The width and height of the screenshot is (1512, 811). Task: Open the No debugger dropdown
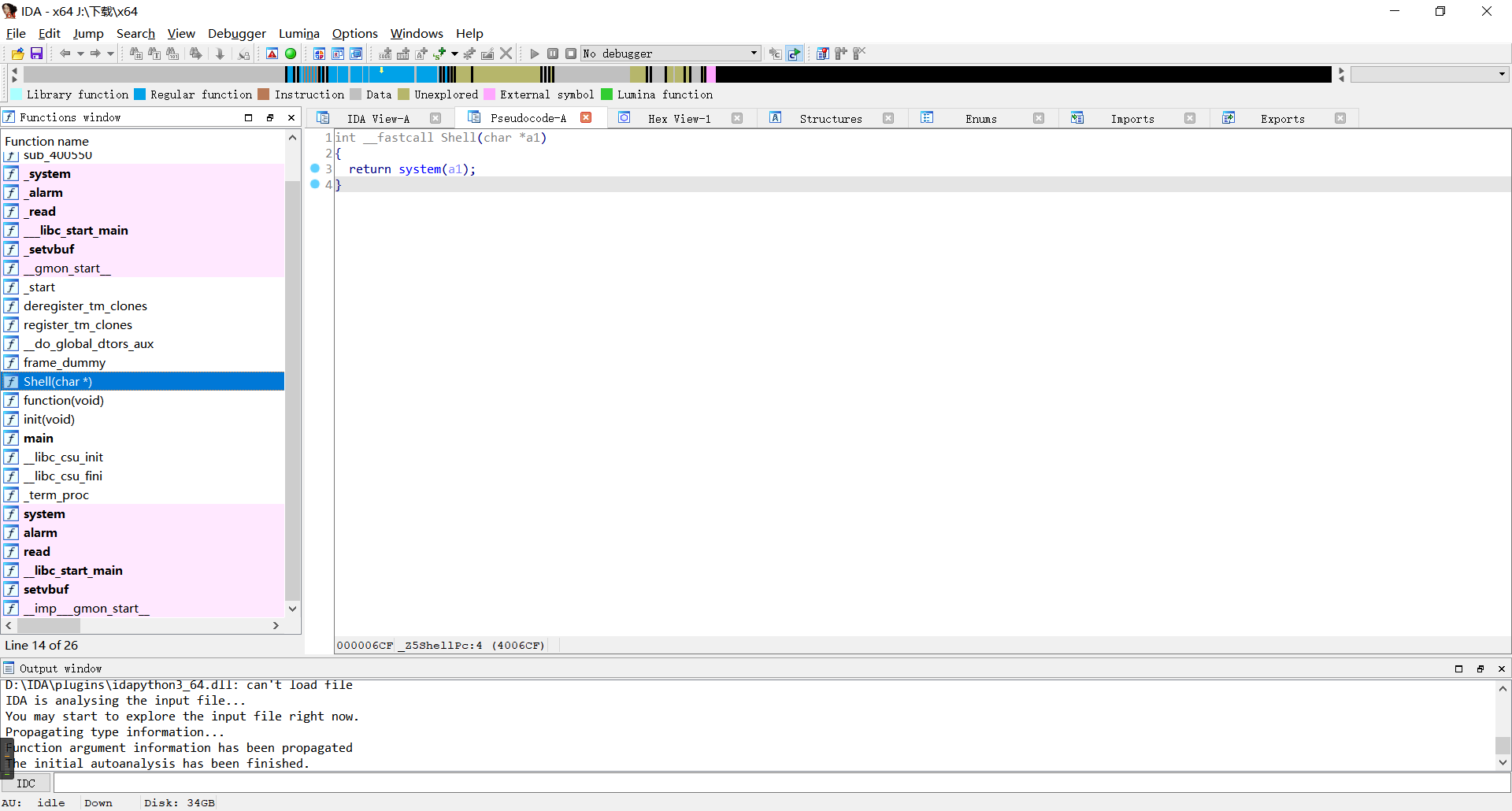point(754,54)
